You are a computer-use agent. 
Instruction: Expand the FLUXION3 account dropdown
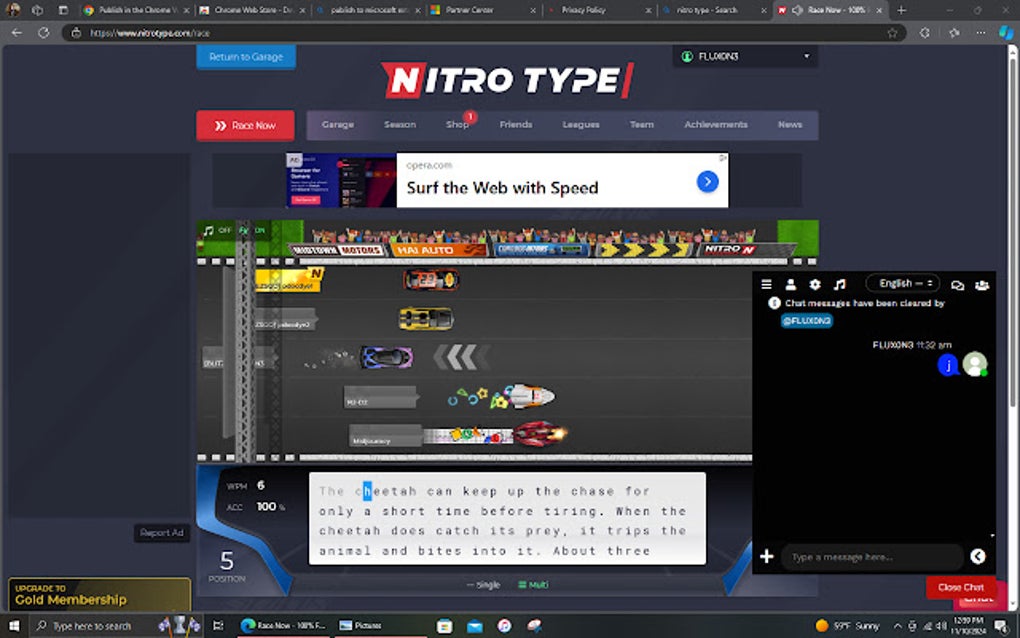(744, 56)
